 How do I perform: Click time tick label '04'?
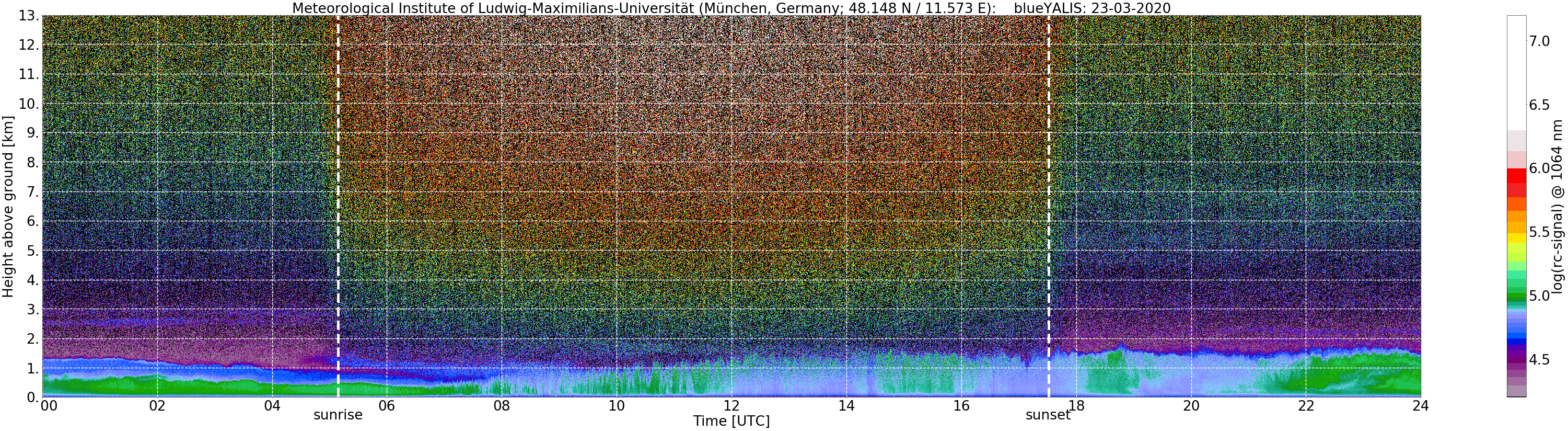[272, 405]
